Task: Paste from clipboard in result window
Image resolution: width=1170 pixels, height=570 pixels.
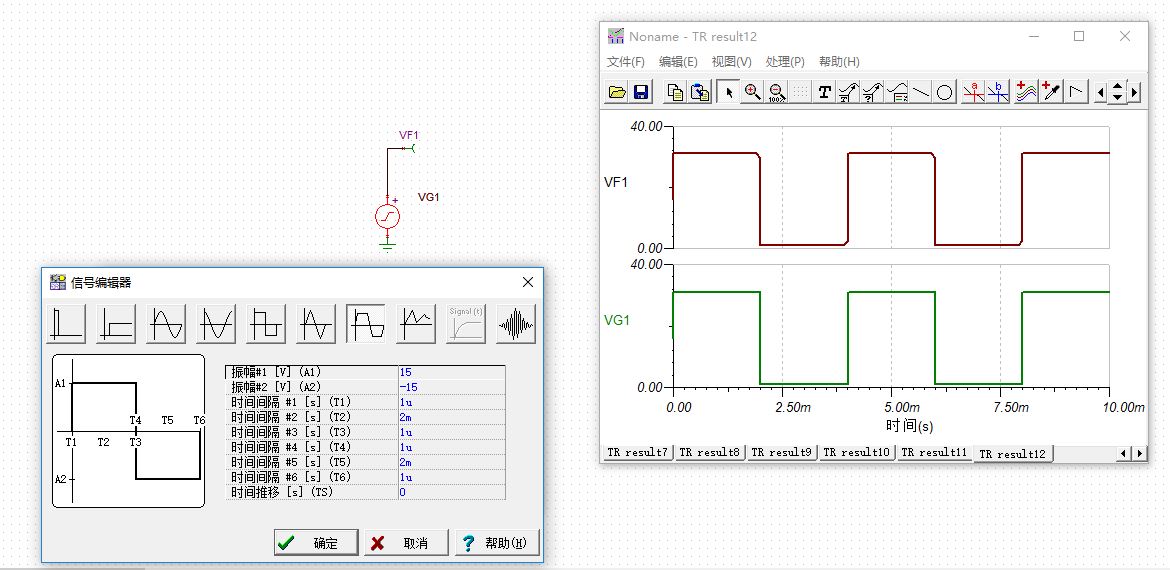Action: coord(699,92)
